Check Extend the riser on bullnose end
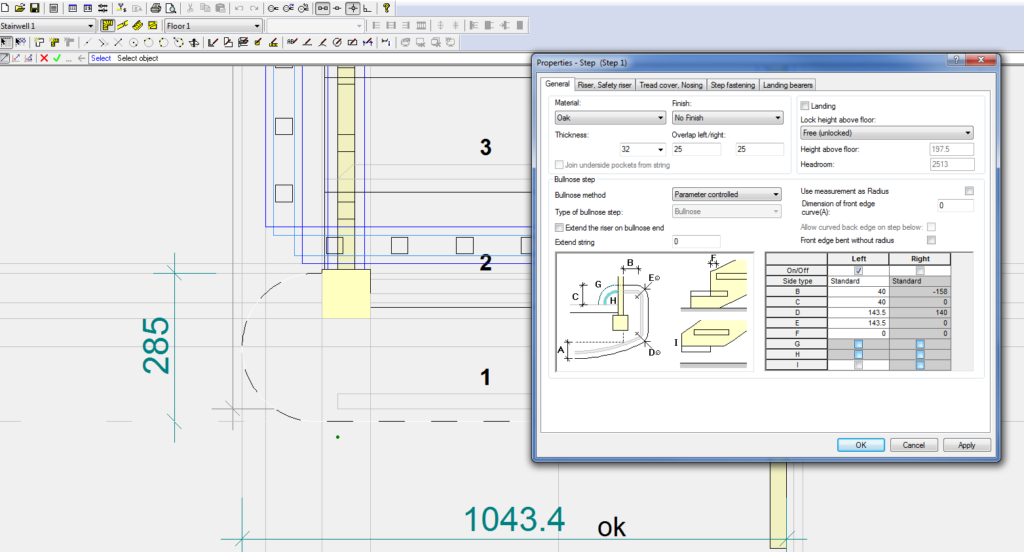 pyautogui.click(x=559, y=228)
